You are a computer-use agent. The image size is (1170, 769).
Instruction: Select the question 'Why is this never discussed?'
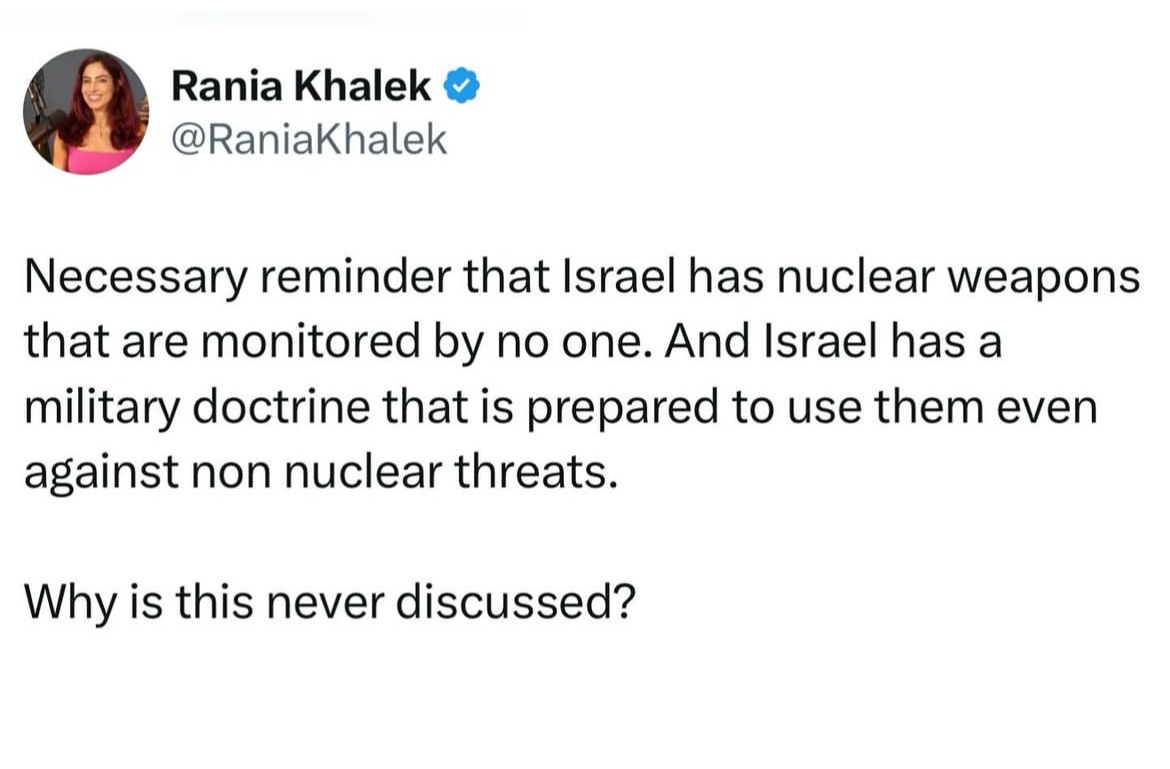point(330,601)
